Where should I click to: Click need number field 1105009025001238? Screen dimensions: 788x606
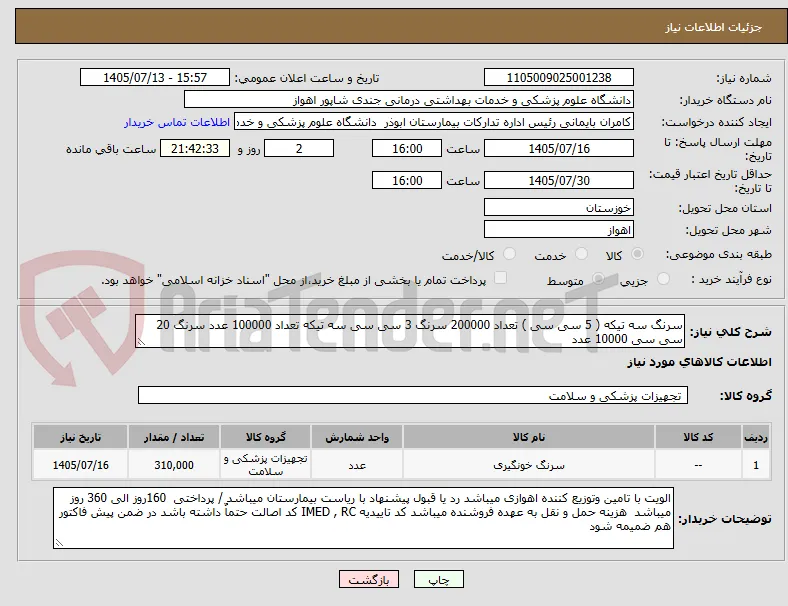click(559, 77)
